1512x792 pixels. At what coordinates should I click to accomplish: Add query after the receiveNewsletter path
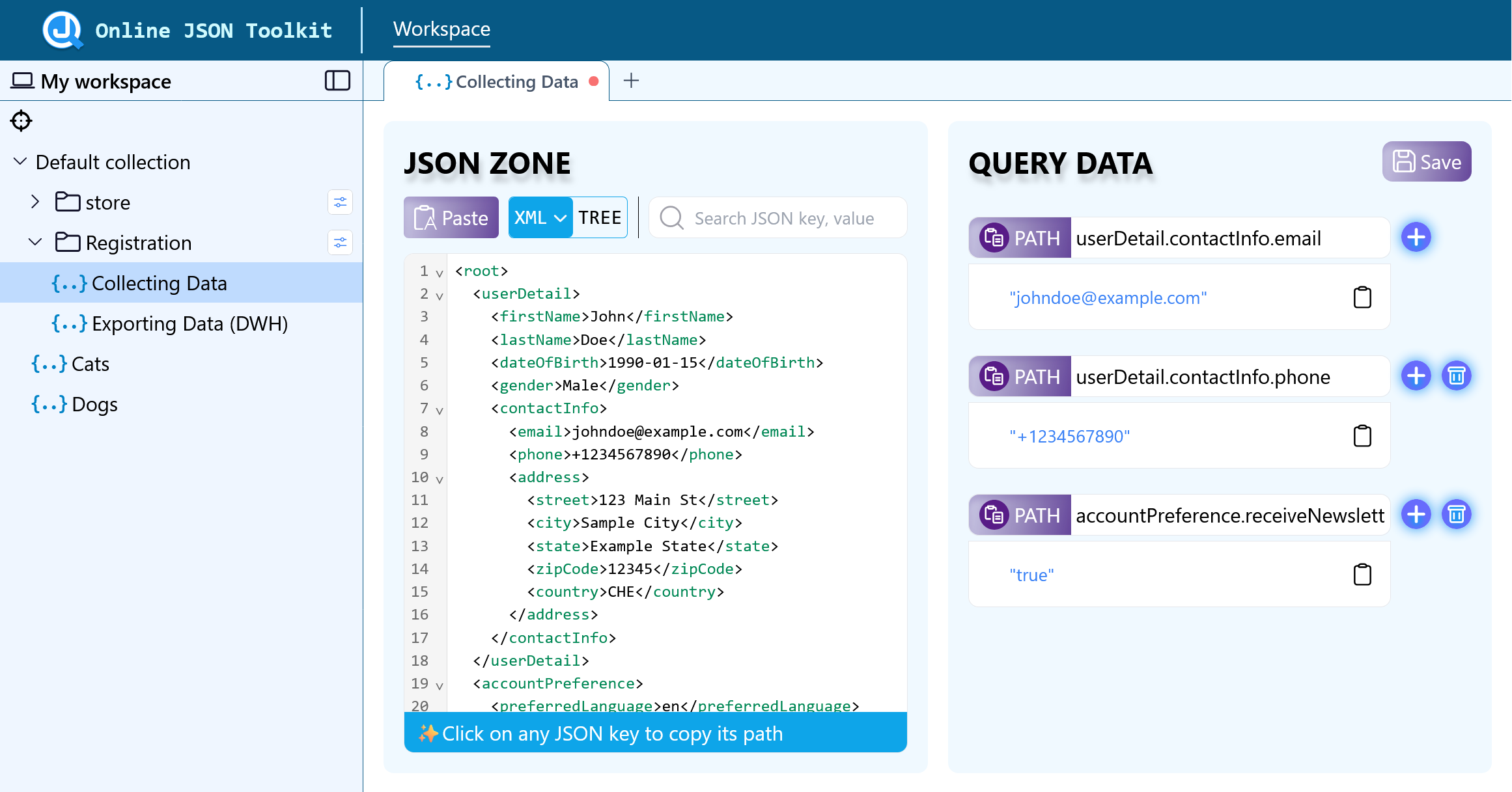[x=1416, y=515]
